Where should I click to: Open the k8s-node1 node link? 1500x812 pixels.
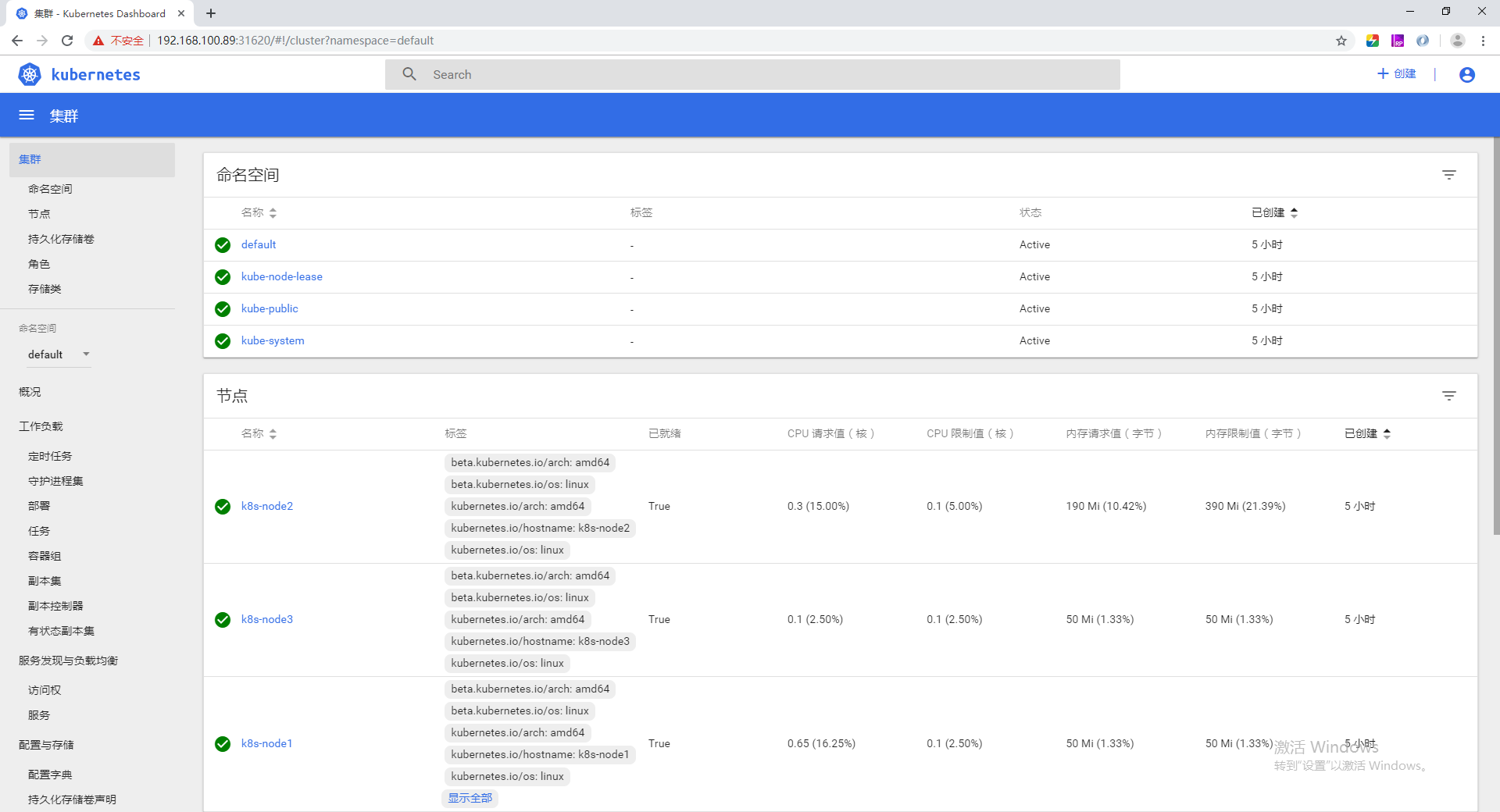pos(267,743)
